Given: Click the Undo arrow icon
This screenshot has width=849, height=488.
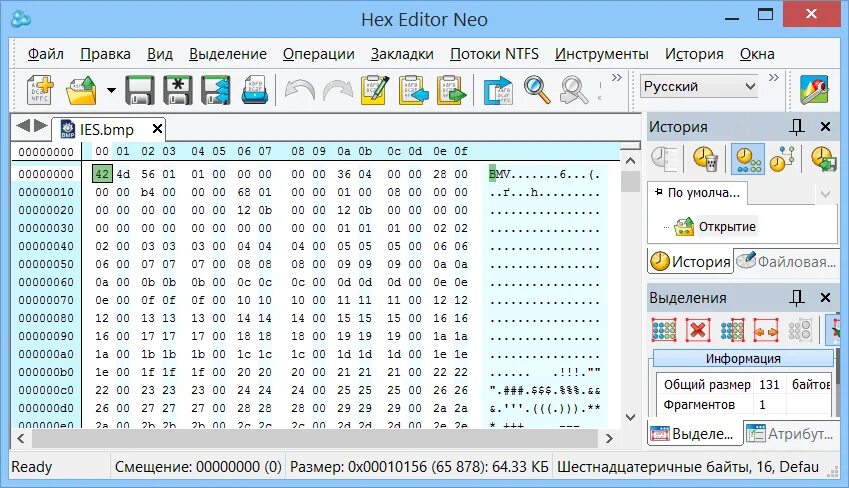Looking at the screenshot, I should click(x=299, y=90).
